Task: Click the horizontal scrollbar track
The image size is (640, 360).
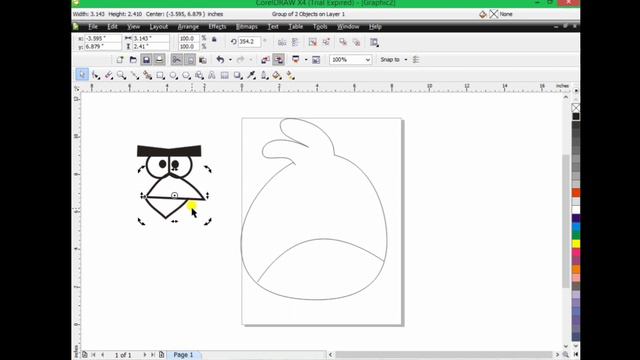Action: pos(444,355)
